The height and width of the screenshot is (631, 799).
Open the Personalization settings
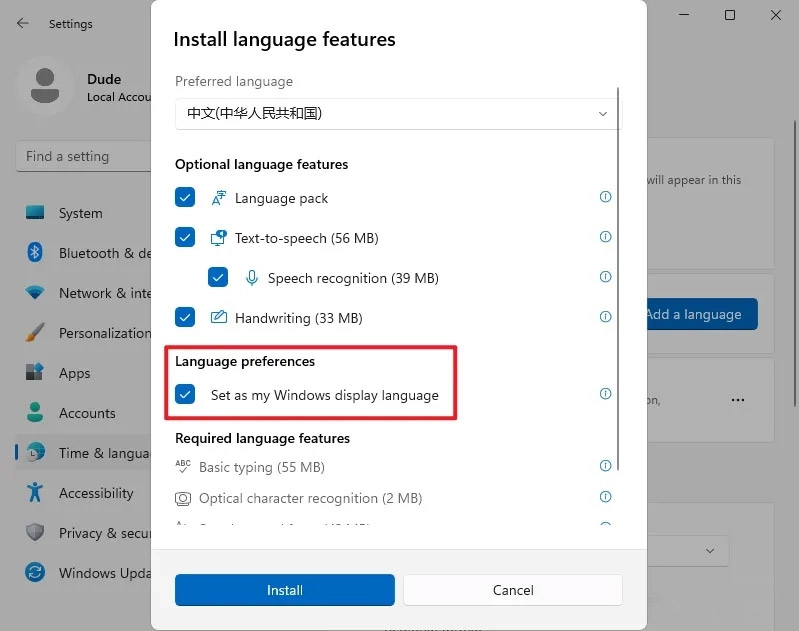coord(84,333)
